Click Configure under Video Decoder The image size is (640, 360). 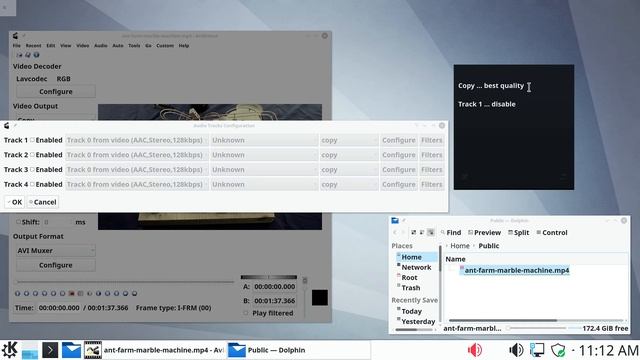pyautogui.click(x=56, y=91)
